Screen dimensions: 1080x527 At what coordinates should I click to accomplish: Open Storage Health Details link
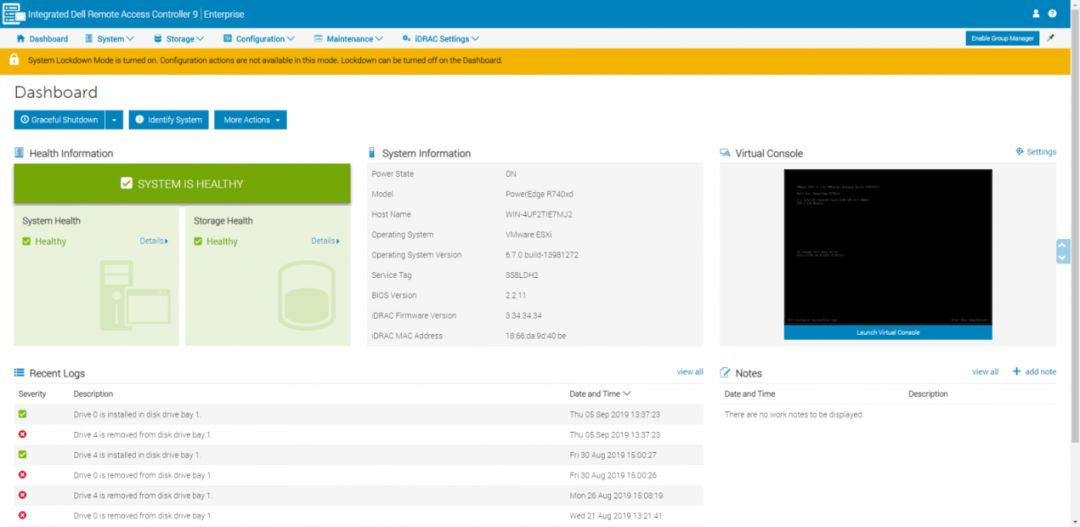click(325, 241)
